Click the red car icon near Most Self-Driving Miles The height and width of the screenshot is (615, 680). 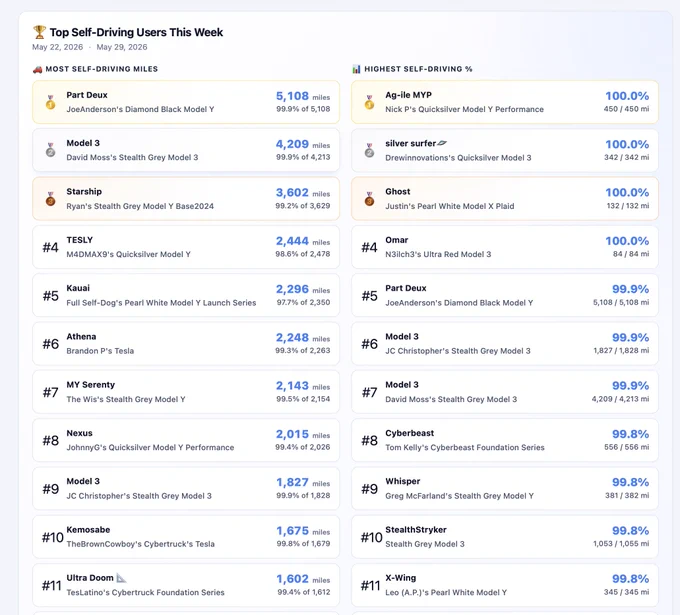(37, 69)
